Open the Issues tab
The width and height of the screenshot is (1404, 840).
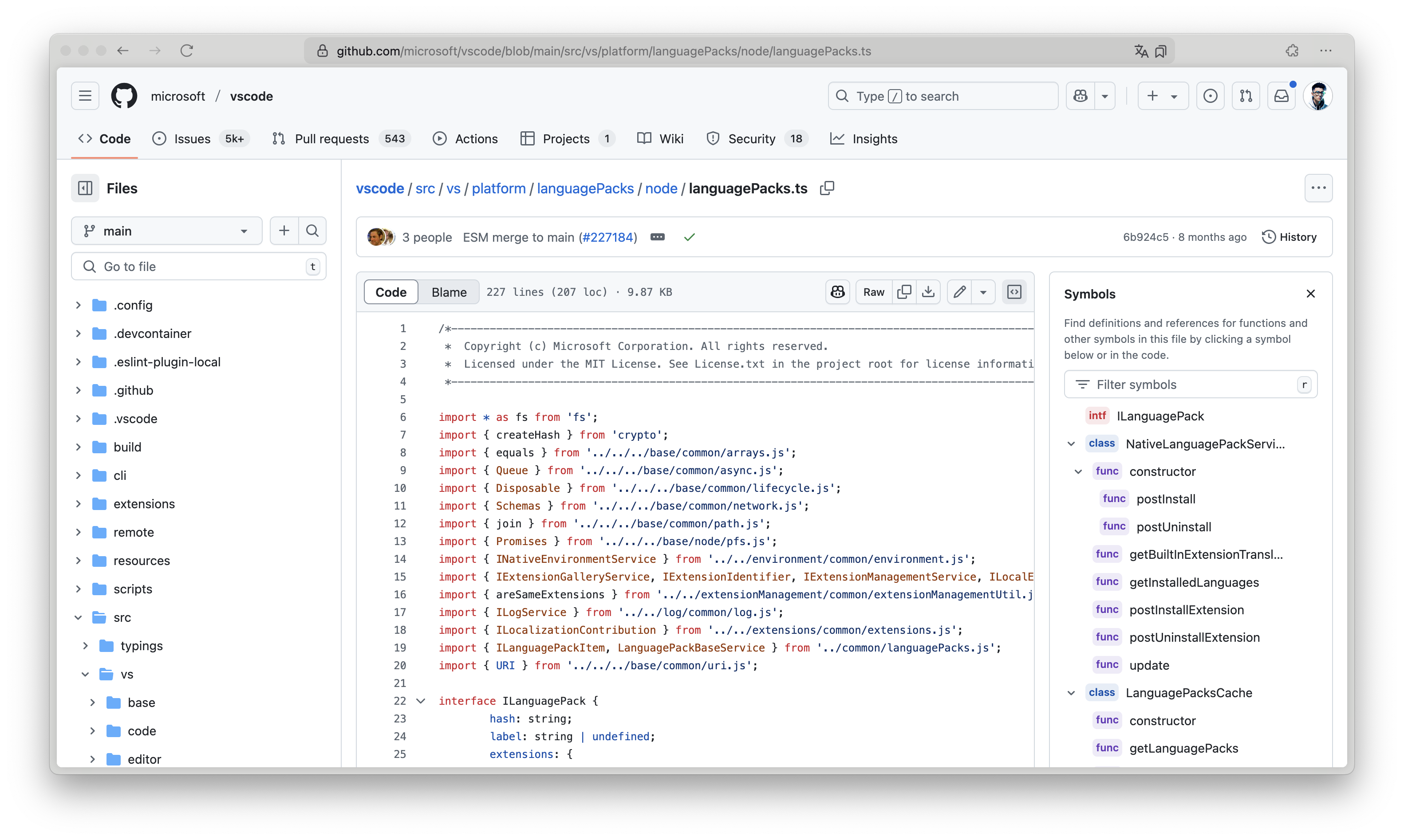point(201,139)
